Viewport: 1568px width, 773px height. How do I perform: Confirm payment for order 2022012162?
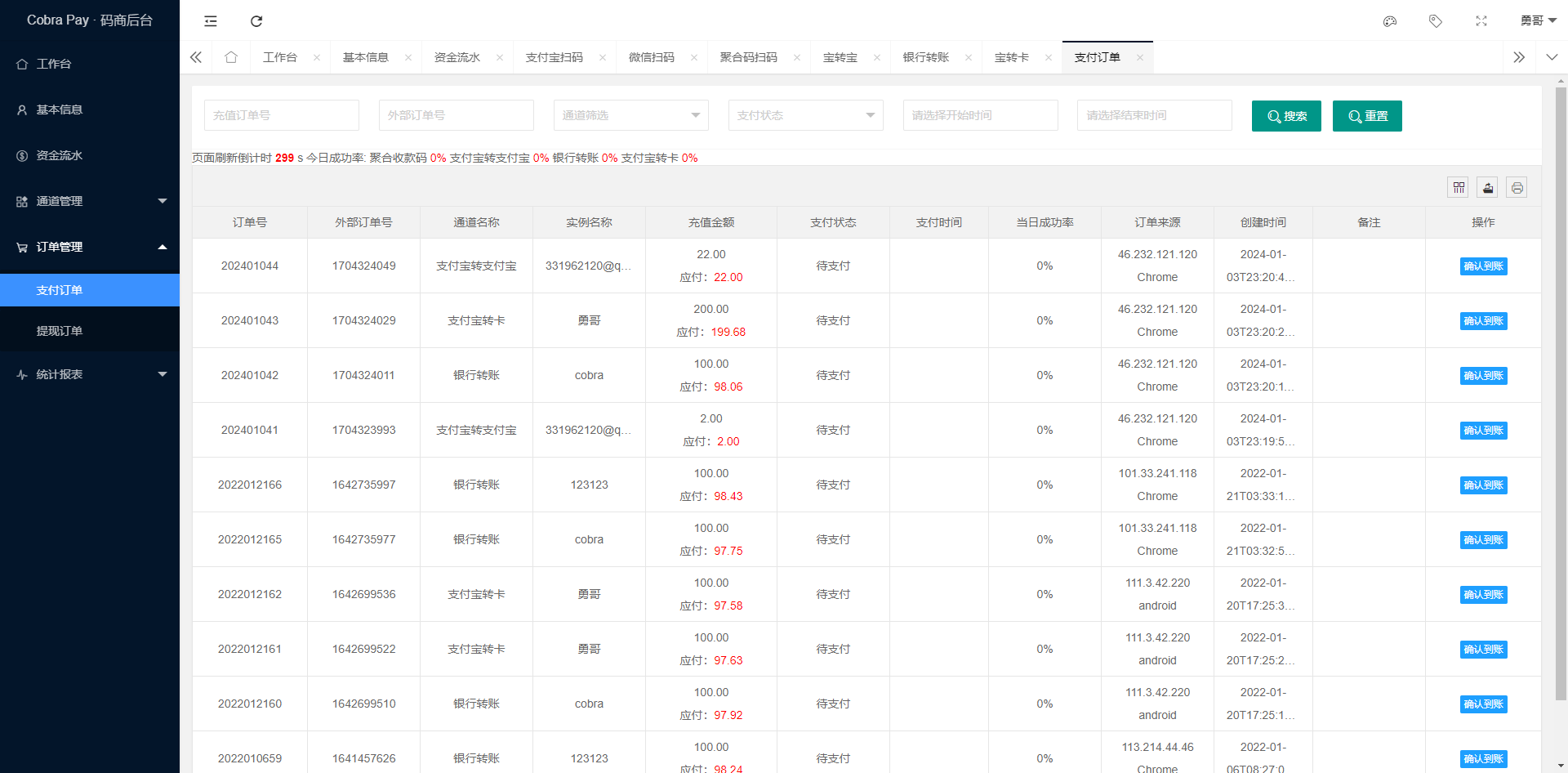pos(1483,595)
